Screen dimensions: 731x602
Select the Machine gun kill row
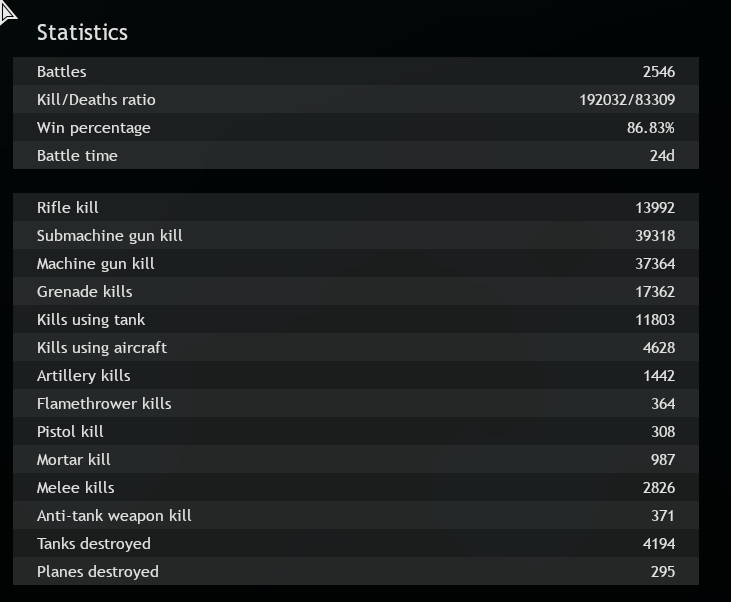coord(356,264)
